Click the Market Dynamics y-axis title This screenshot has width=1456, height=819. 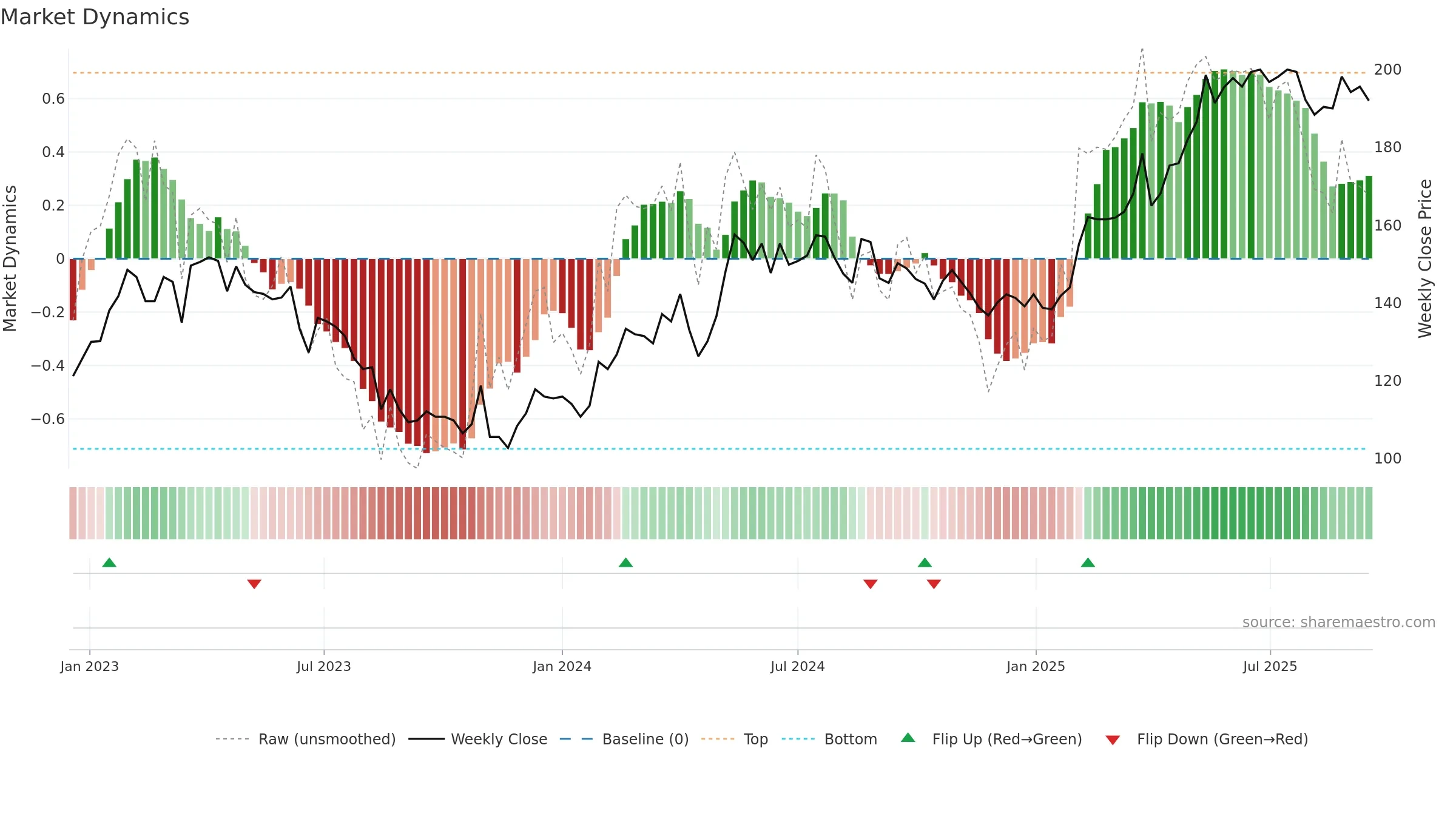(10, 258)
